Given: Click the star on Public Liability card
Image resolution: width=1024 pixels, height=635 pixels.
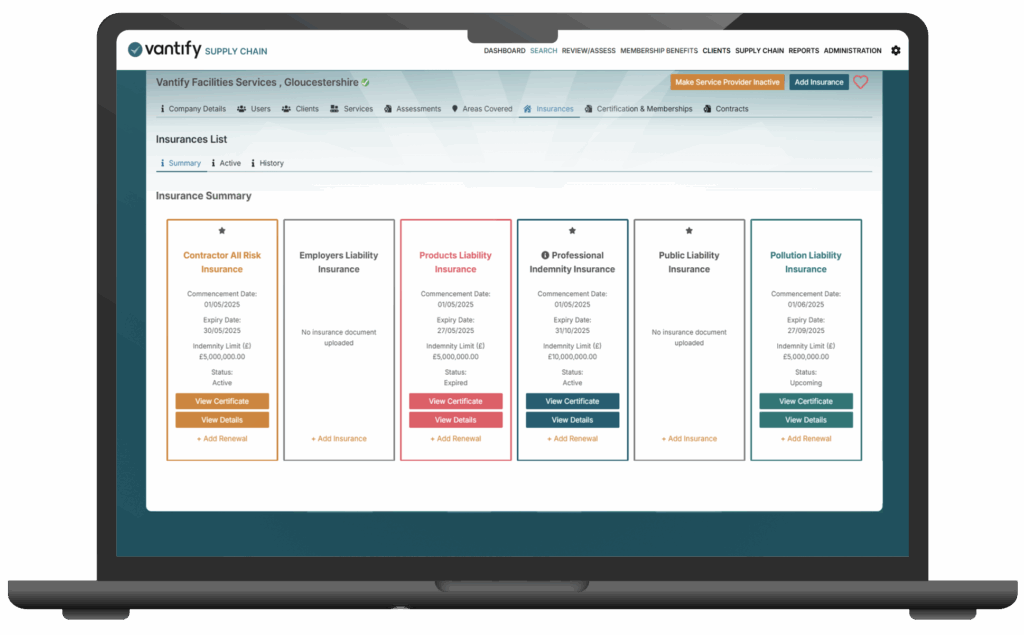Looking at the screenshot, I should 689,231.
